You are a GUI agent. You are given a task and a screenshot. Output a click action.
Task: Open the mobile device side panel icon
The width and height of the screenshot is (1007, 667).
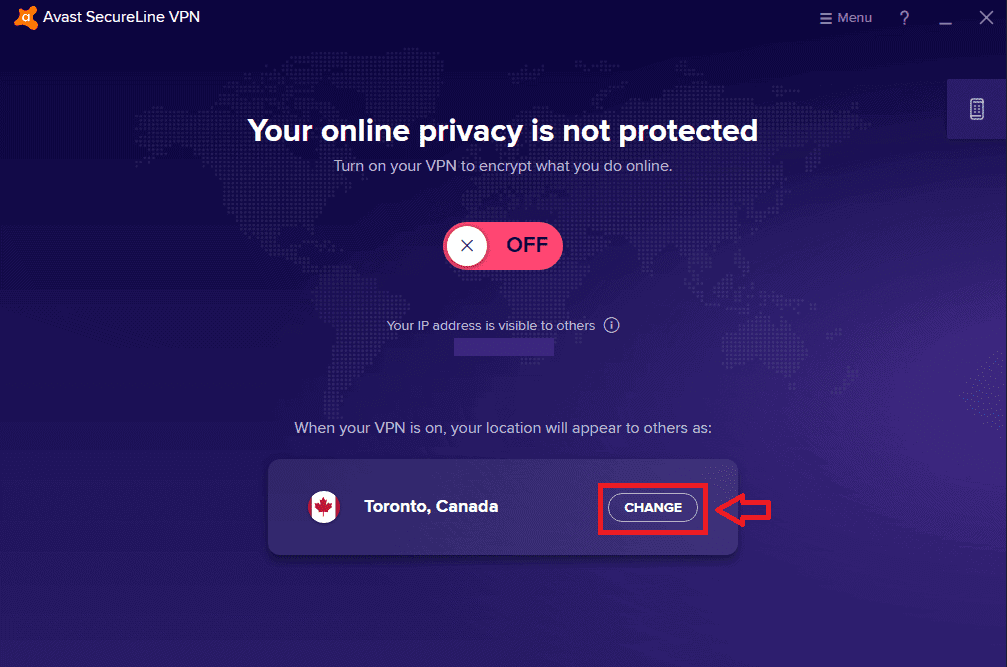[976, 109]
